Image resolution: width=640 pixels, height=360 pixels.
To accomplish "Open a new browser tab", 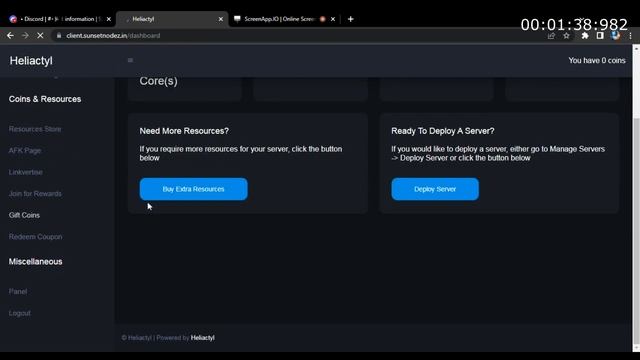I will tap(351, 19).
